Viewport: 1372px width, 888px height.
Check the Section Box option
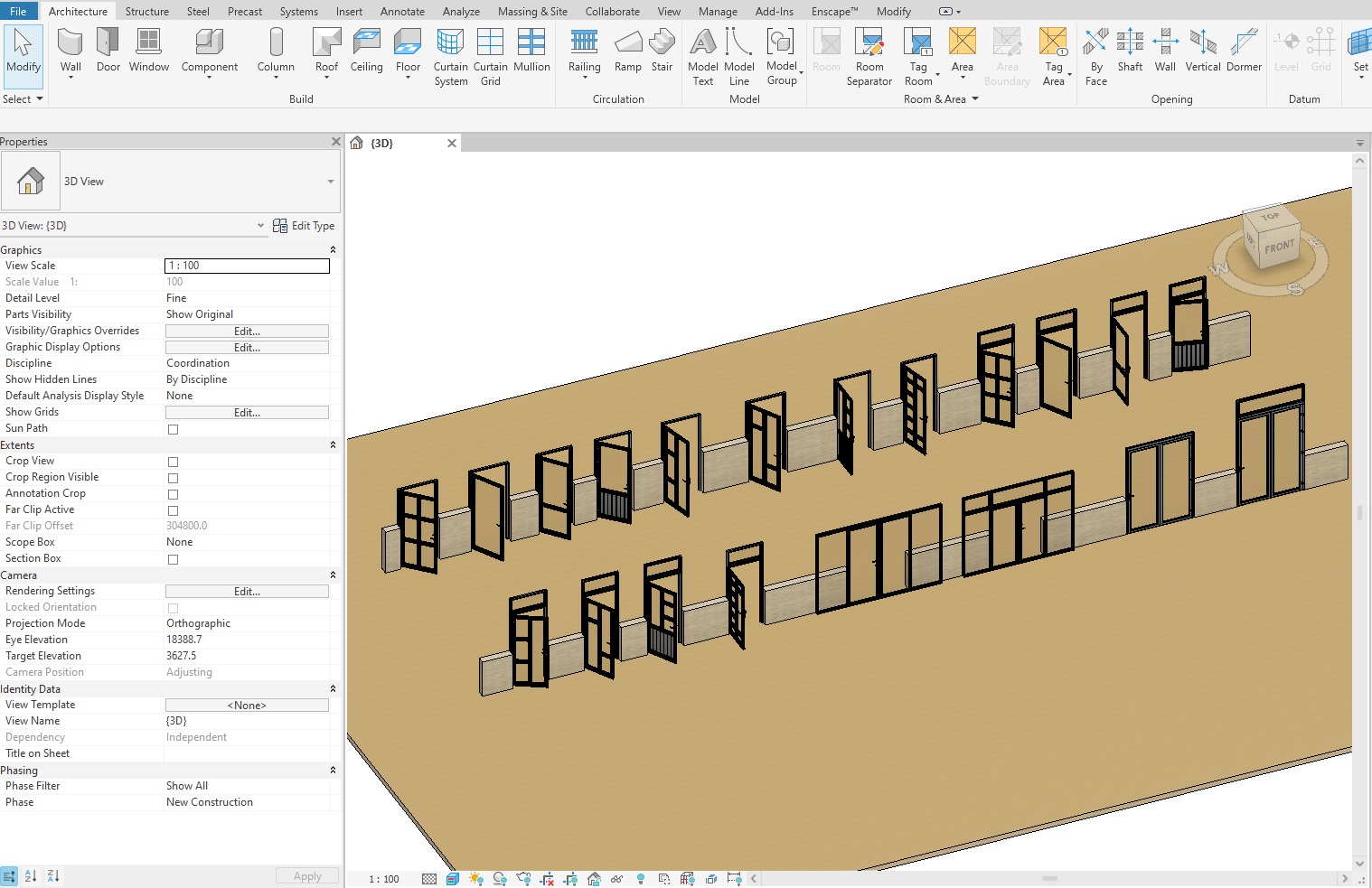174,559
